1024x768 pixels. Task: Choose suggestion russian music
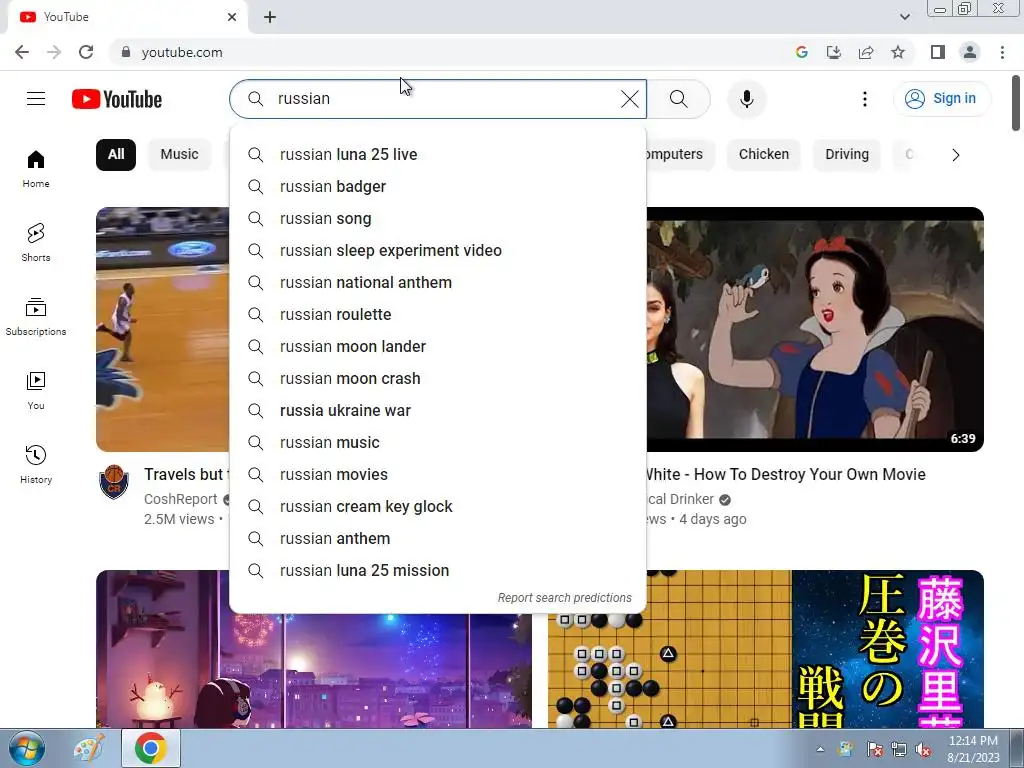[x=438, y=443]
